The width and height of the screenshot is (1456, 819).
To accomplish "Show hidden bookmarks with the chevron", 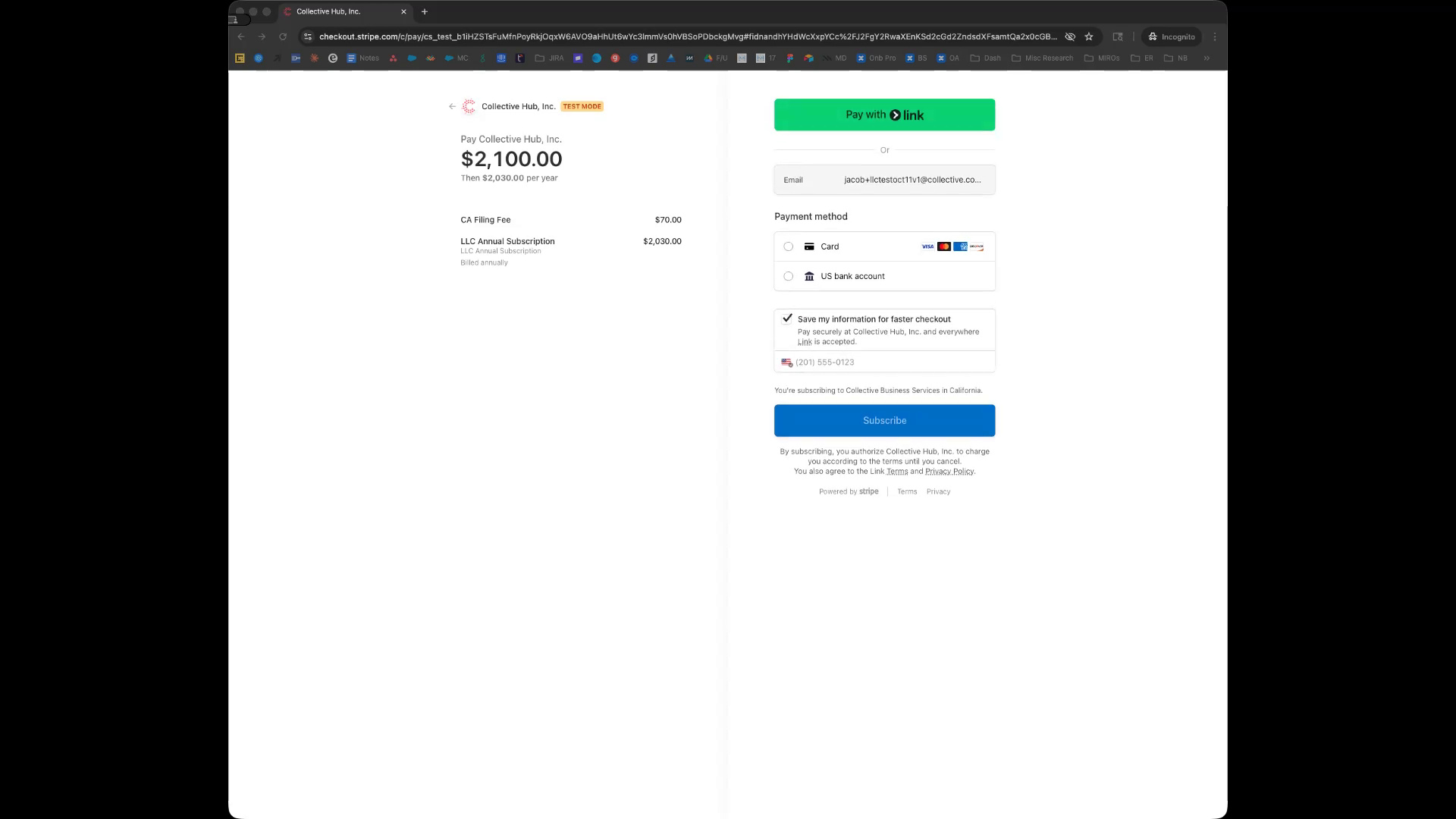I will tap(1207, 58).
